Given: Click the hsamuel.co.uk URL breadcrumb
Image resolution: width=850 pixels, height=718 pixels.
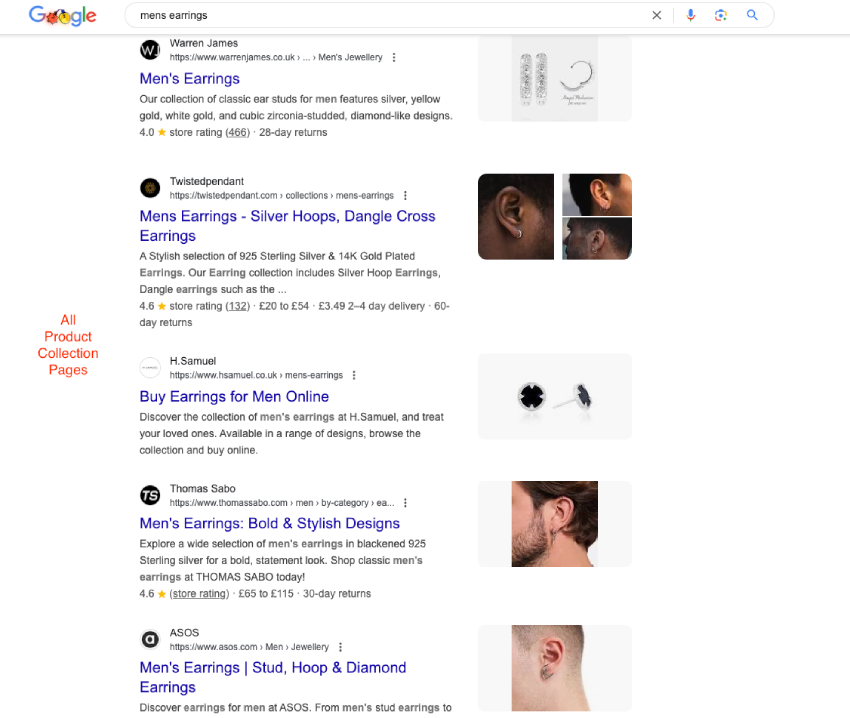Looking at the screenshot, I should point(256,375).
